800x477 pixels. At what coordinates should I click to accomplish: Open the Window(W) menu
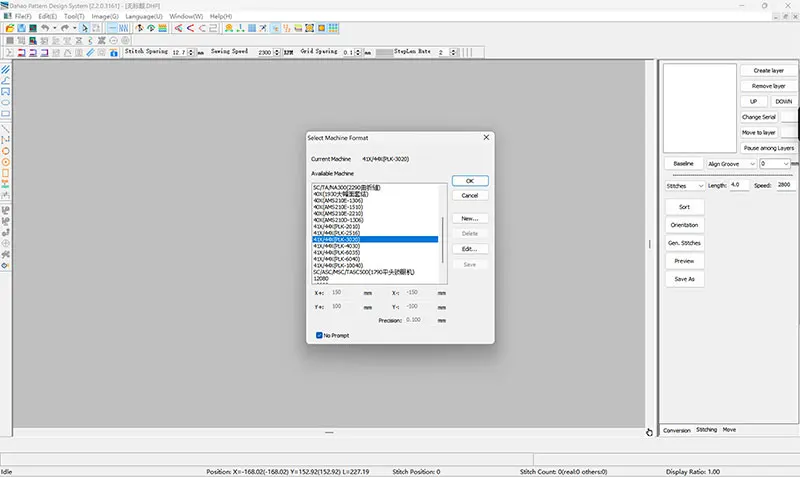tap(186, 16)
